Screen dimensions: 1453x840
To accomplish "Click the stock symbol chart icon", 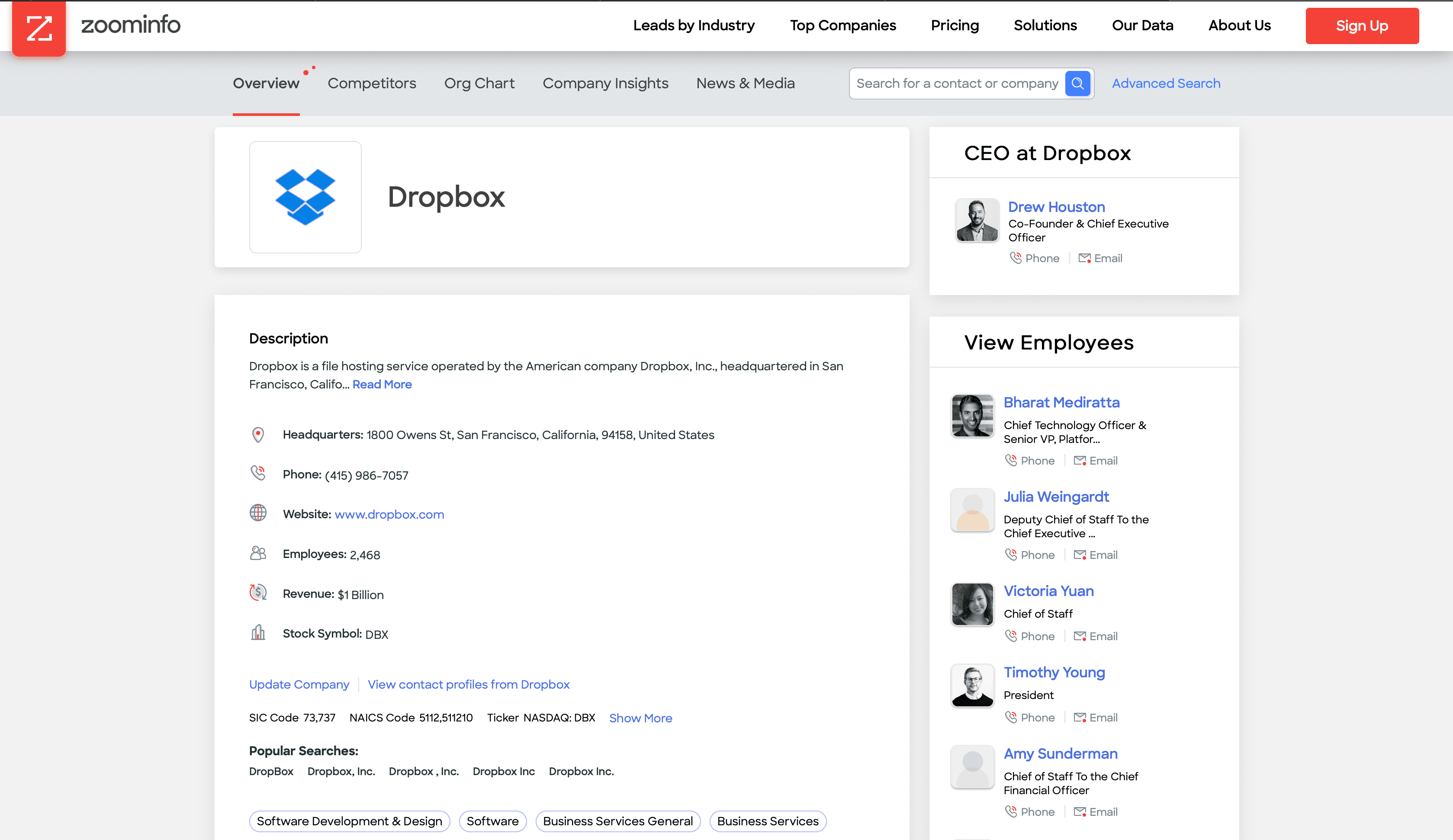I will tap(258, 632).
